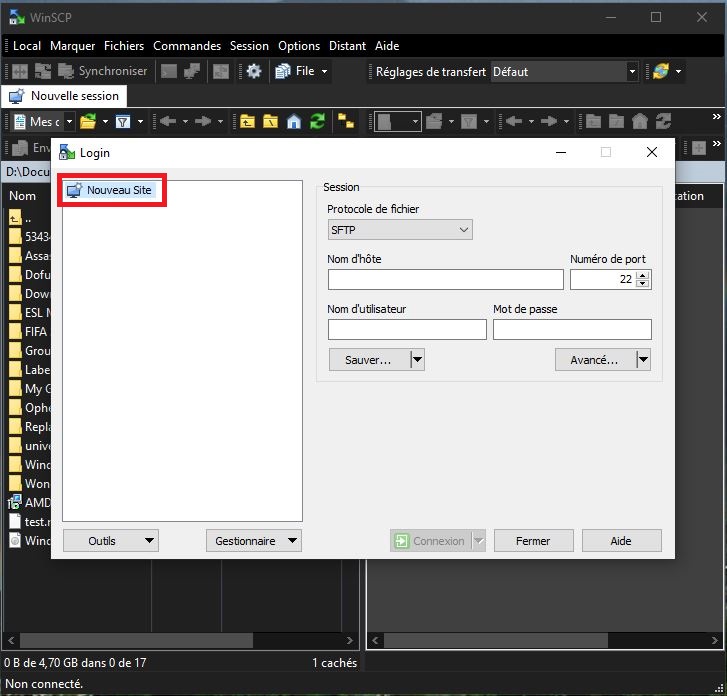
Task: Click the globe synchronize sessions icon
Action: click(661, 71)
